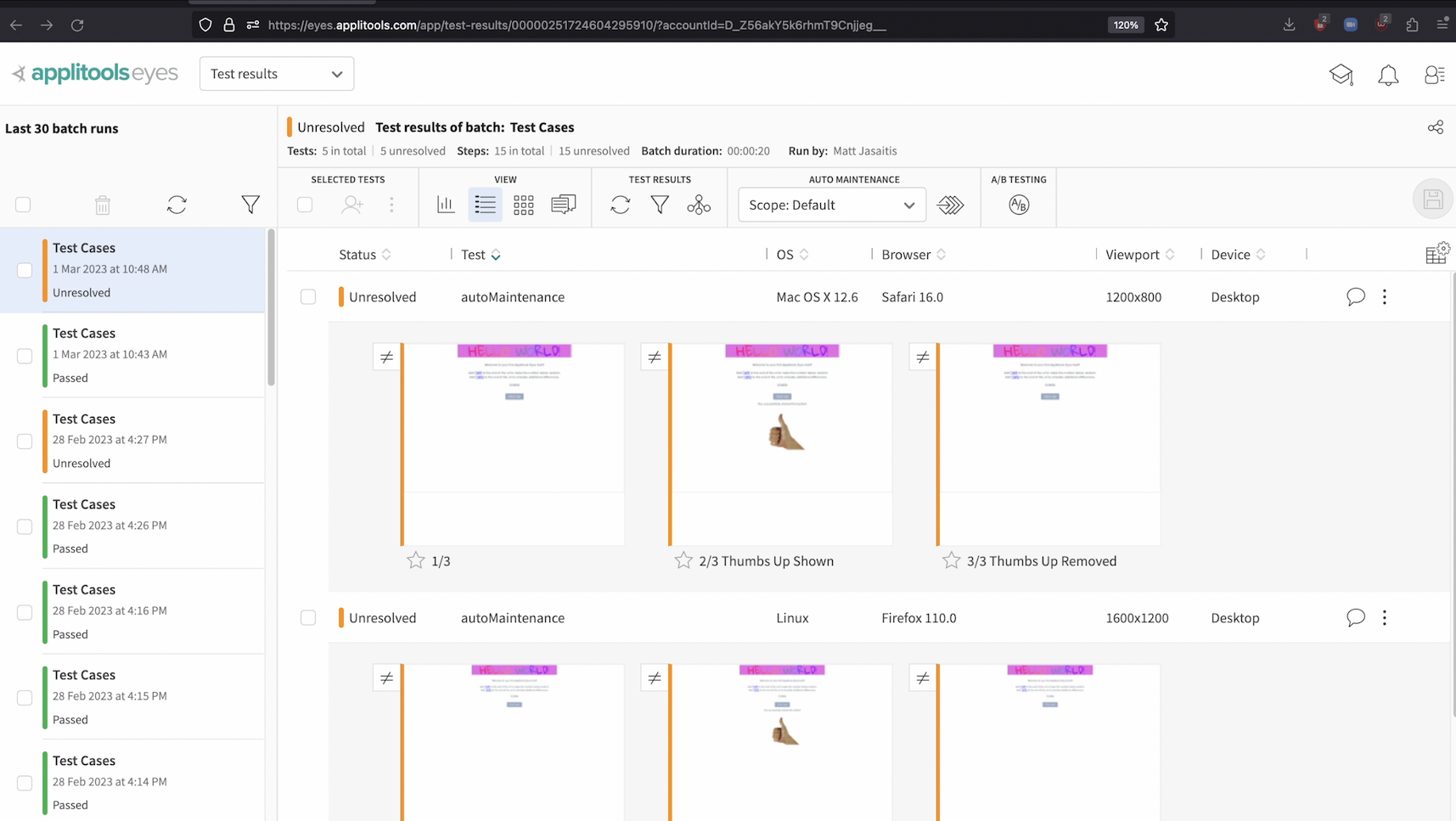This screenshot has height=821, width=1456.
Task: Click the share batch icon
Action: (x=1435, y=127)
